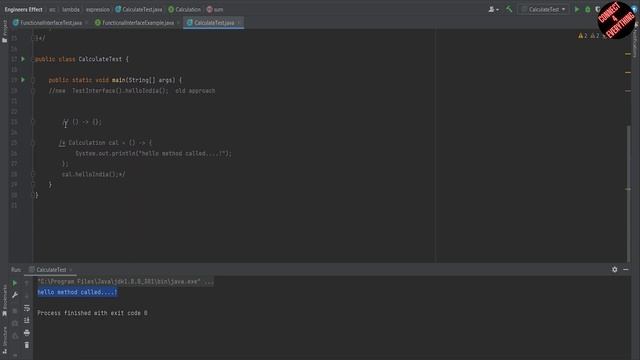Click the java.exe command line in console
The height and width of the screenshot is (360, 640).
coord(125,282)
